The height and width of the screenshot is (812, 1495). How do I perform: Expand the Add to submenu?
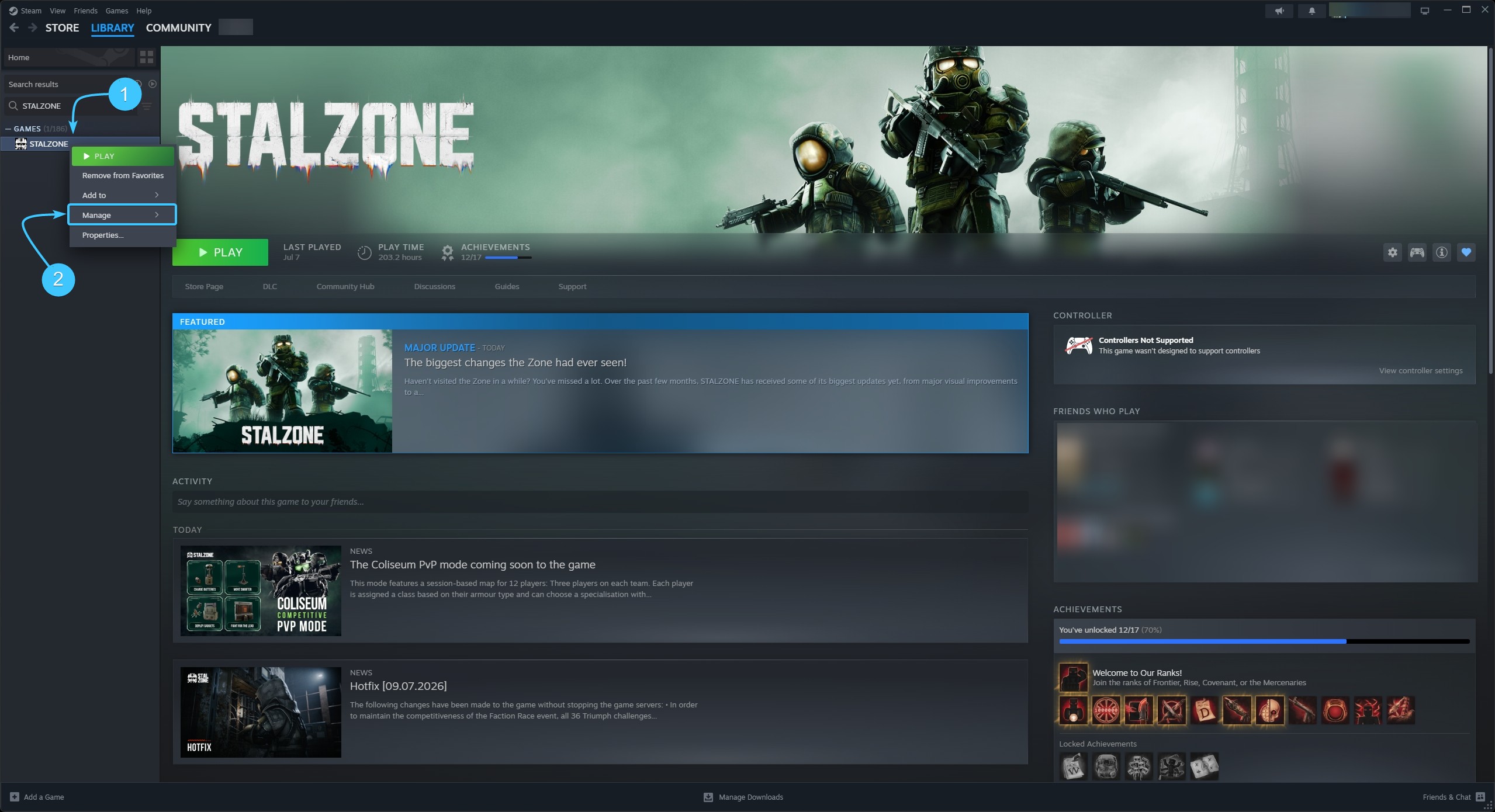click(122, 195)
